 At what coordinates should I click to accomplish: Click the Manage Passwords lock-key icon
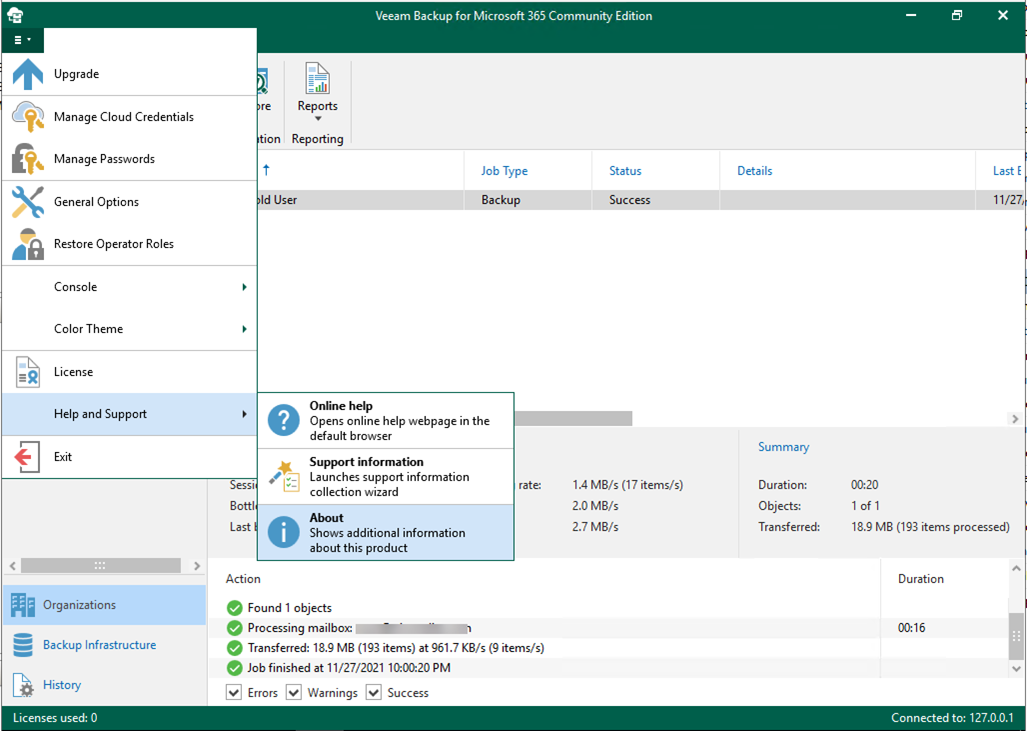click(x=28, y=159)
